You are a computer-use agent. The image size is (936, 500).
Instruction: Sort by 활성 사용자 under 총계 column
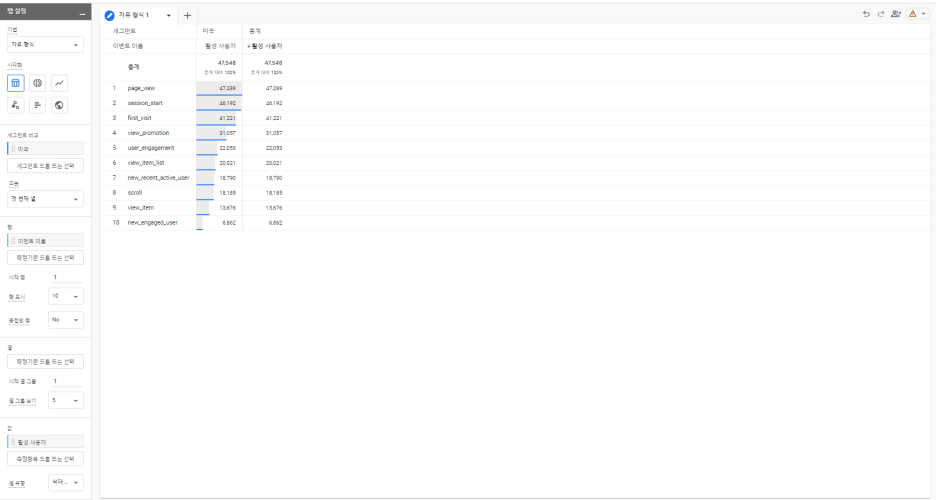coord(265,46)
